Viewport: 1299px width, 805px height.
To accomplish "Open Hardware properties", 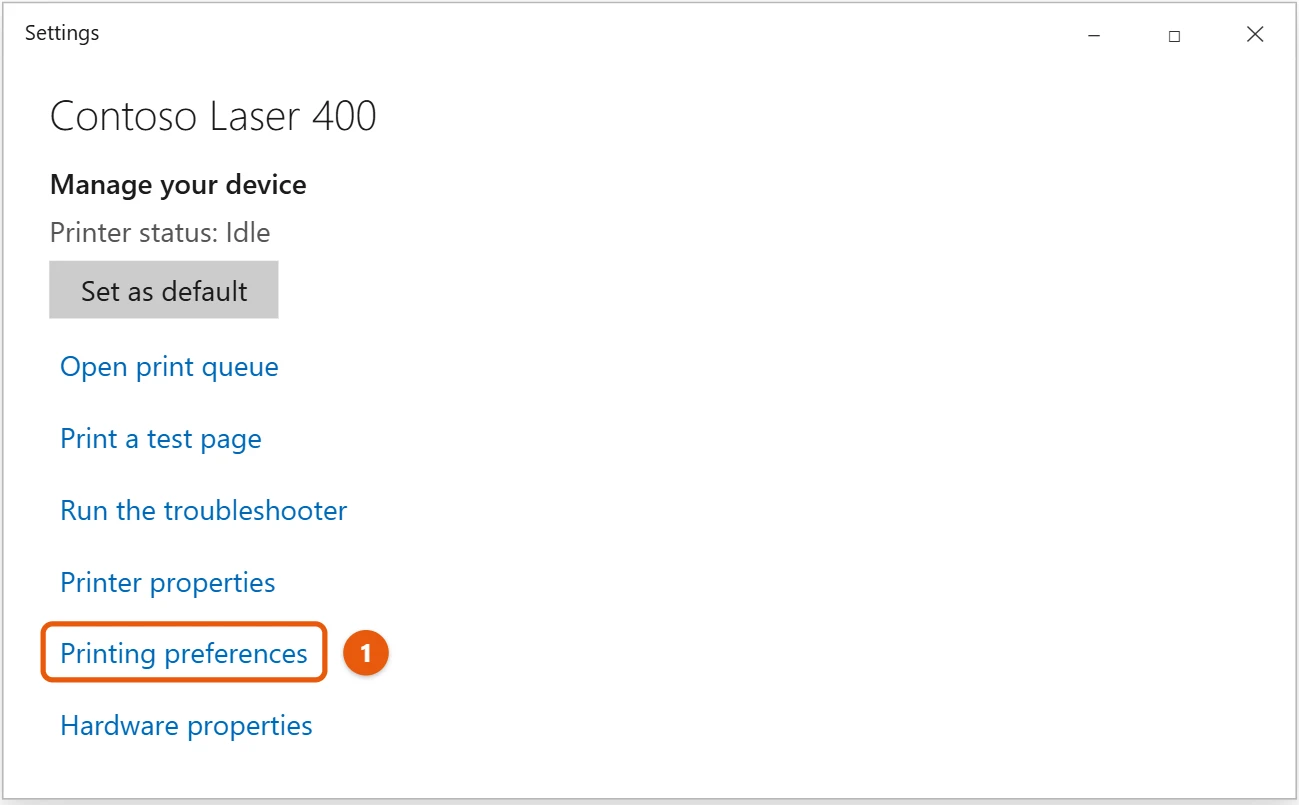I will (x=186, y=725).
